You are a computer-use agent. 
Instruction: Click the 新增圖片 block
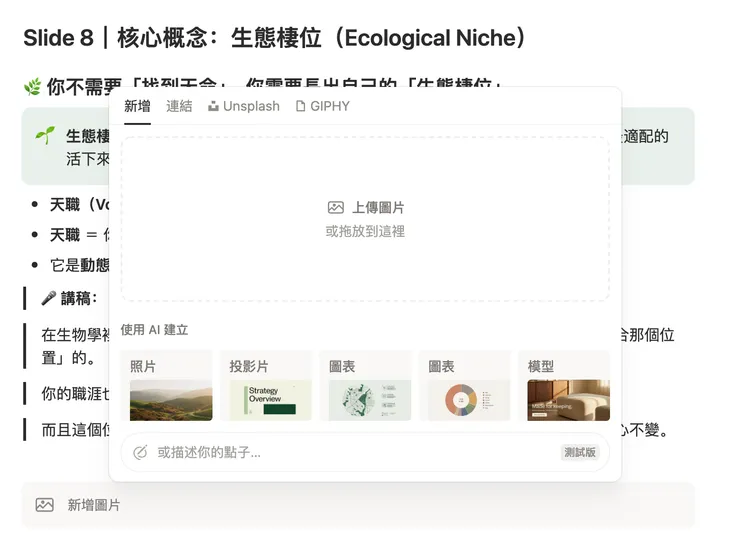point(358,505)
